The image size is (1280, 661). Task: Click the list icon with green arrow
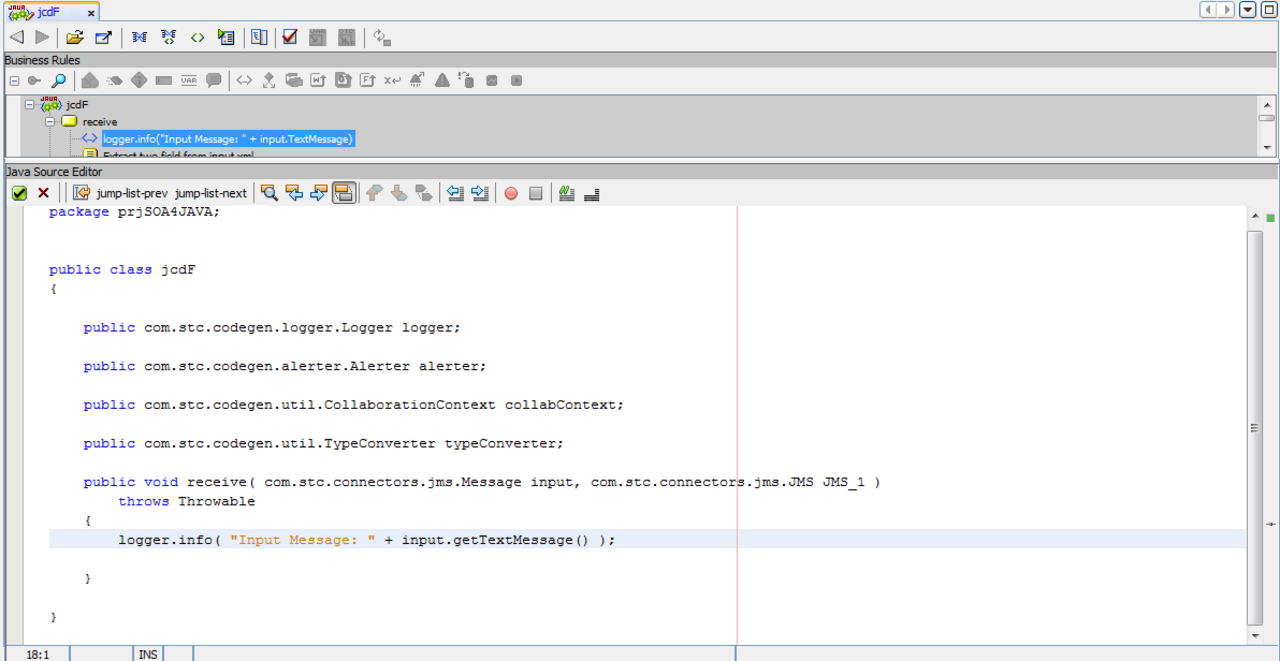coord(226,37)
